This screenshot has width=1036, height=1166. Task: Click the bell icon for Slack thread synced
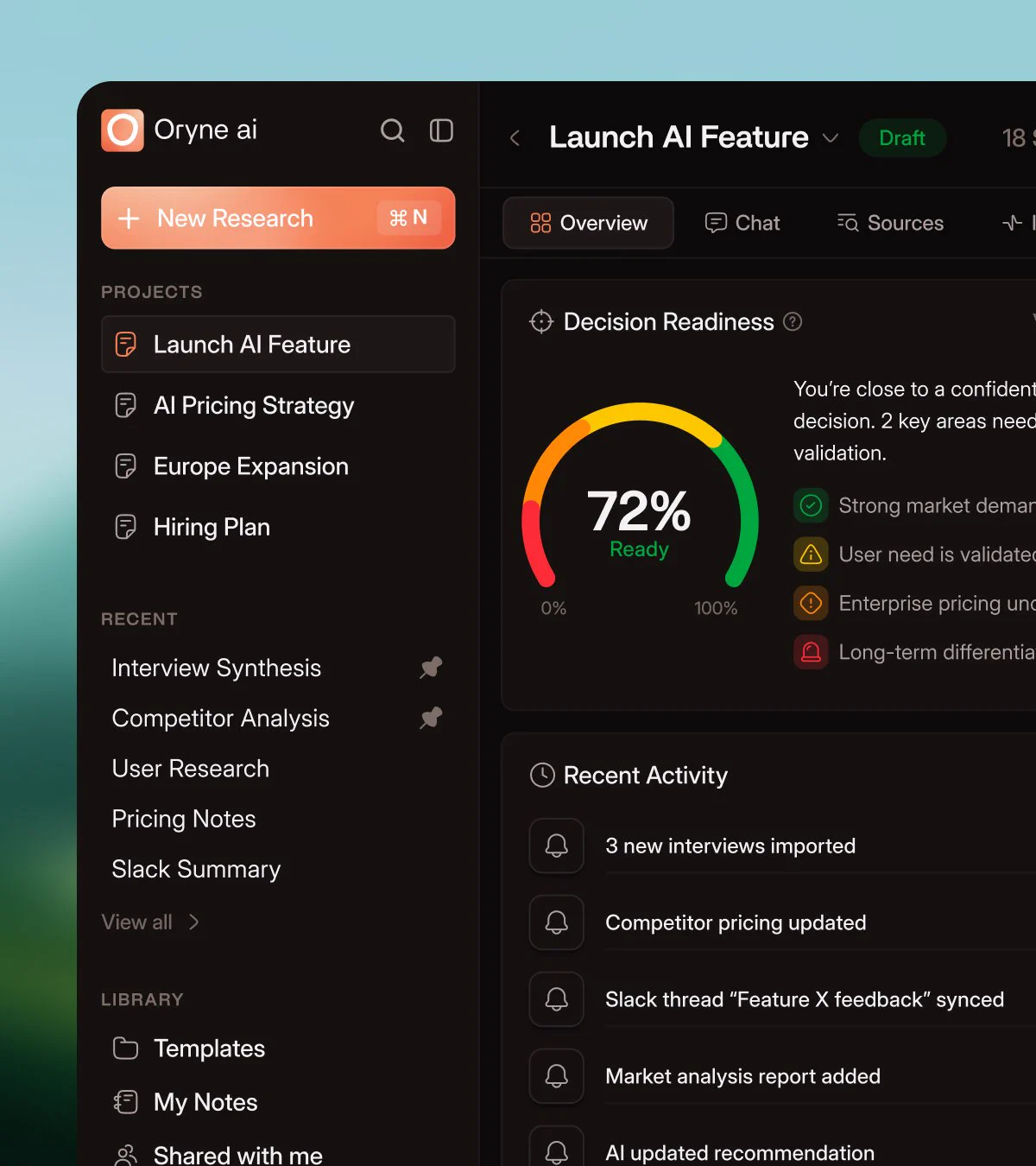557,999
